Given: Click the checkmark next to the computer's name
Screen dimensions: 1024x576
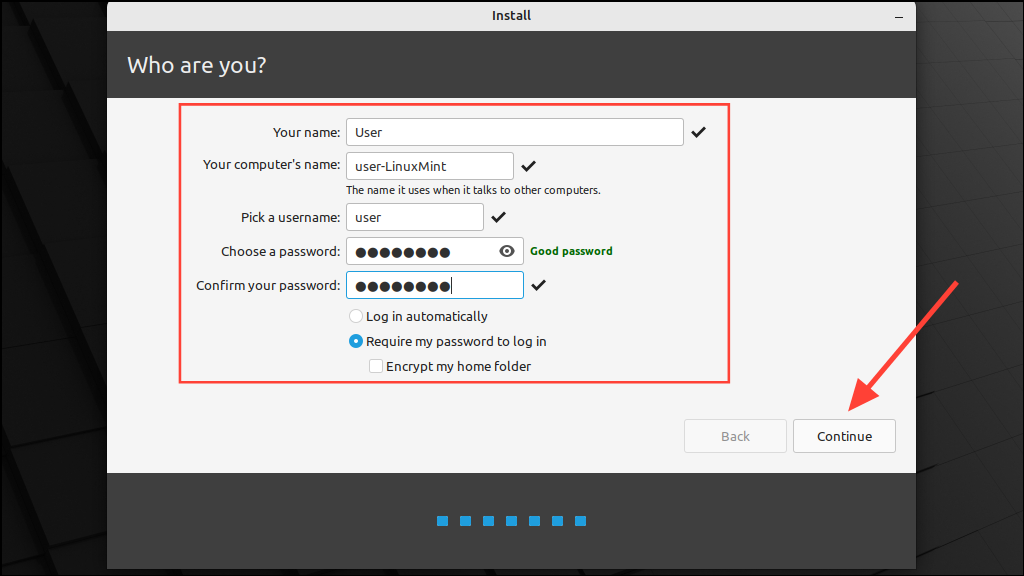Looking at the screenshot, I should pos(529,165).
